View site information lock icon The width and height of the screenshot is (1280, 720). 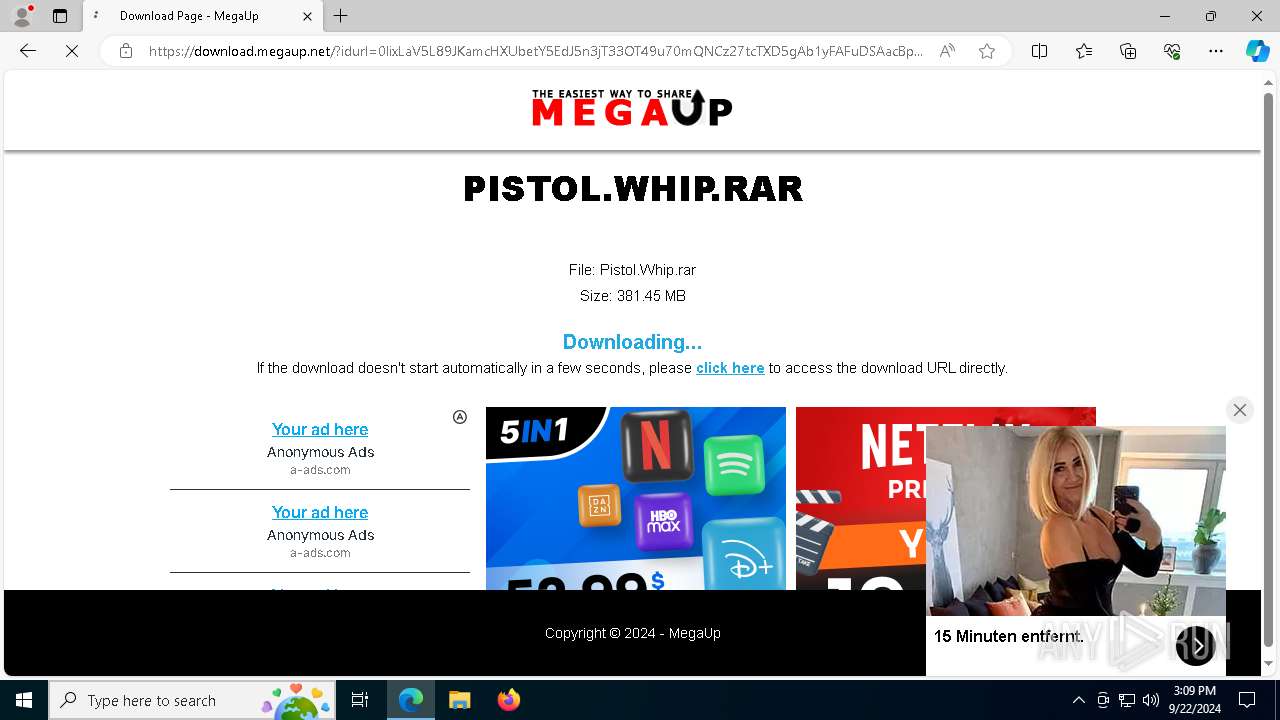126,51
